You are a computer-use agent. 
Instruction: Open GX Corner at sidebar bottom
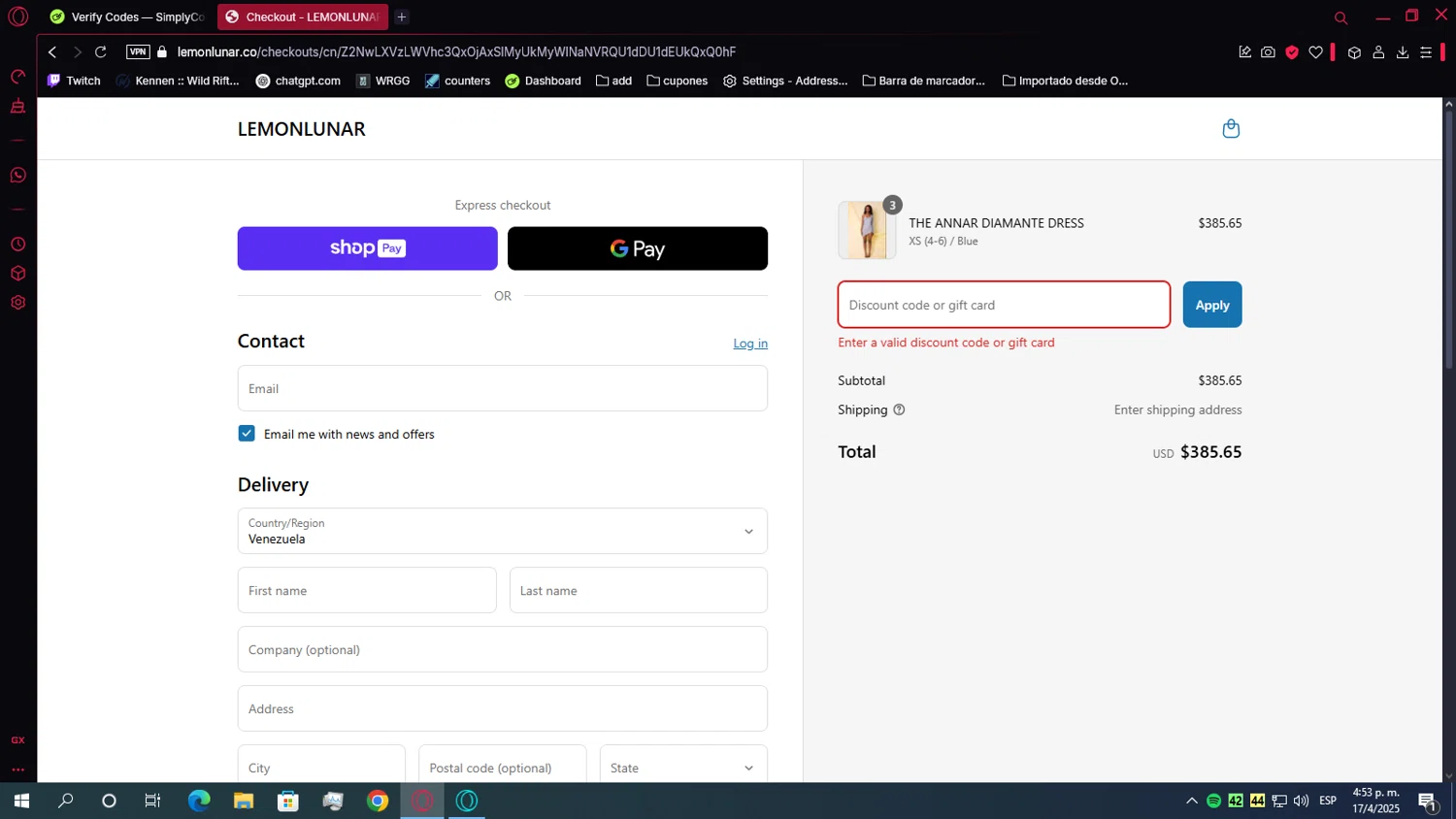pos(17,740)
